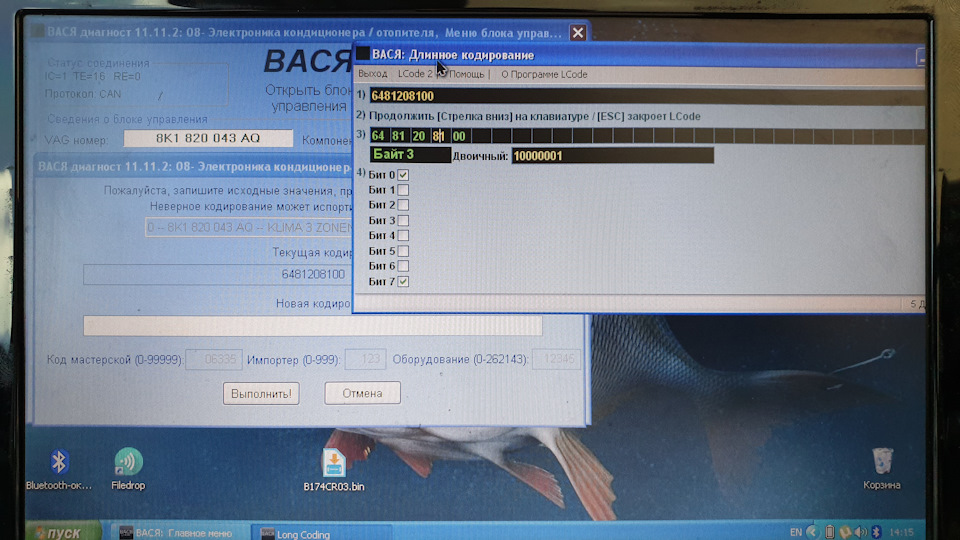Open the LCode 2 menu
The image size is (960, 540).
[415, 74]
